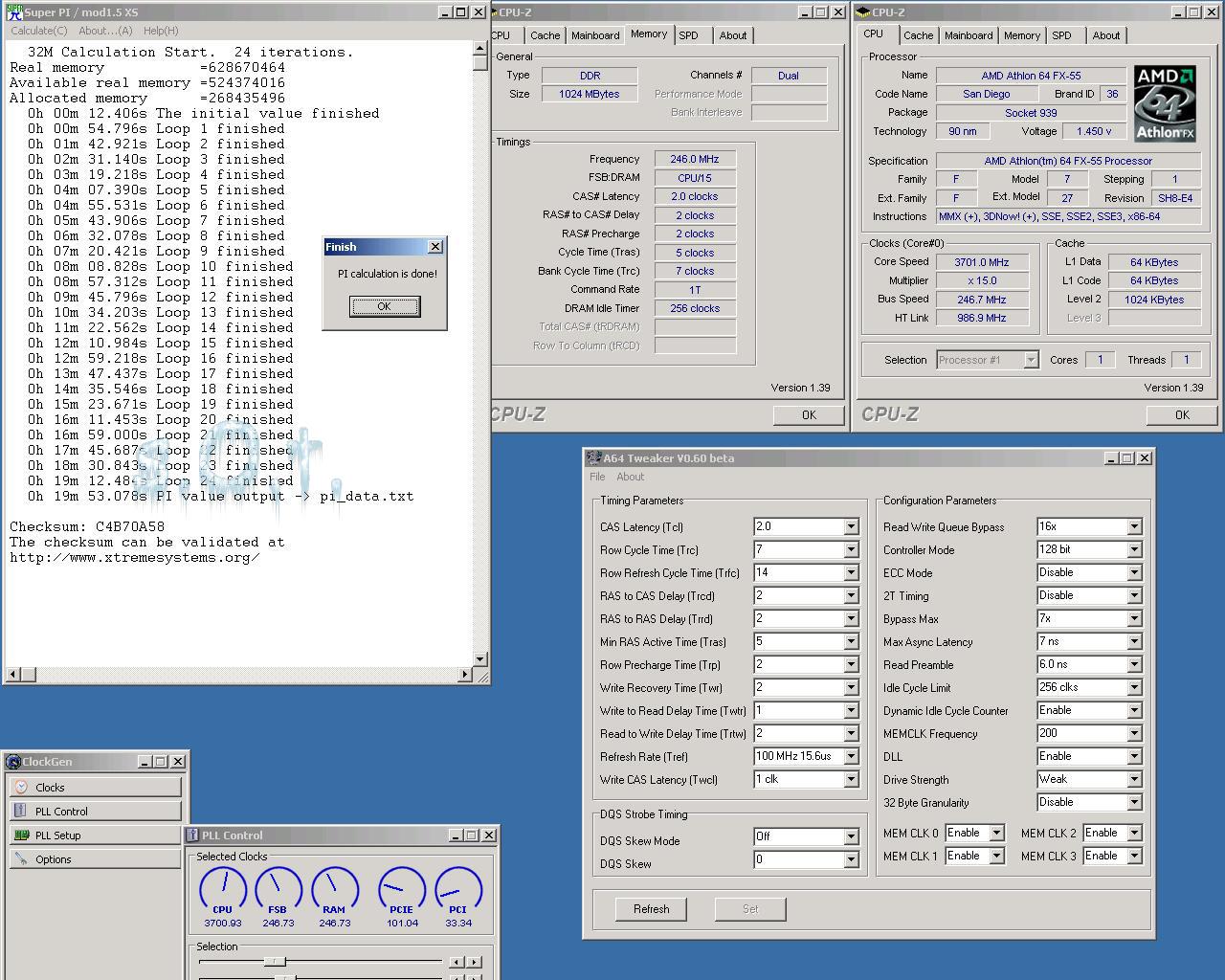Click the Super PI title bar icon
The width and height of the screenshot is (1225, 980).
[x=13, y=12]
